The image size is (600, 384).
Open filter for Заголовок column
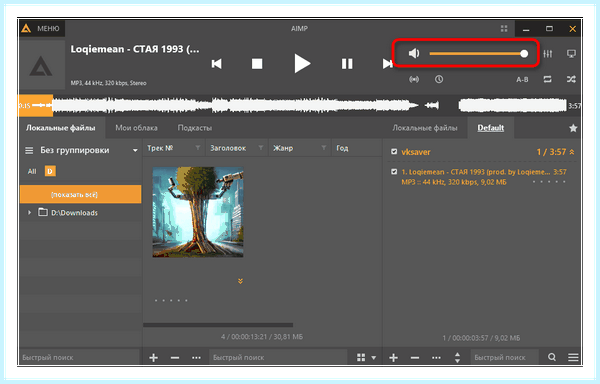pyautogui.click(x=261, y=148)
